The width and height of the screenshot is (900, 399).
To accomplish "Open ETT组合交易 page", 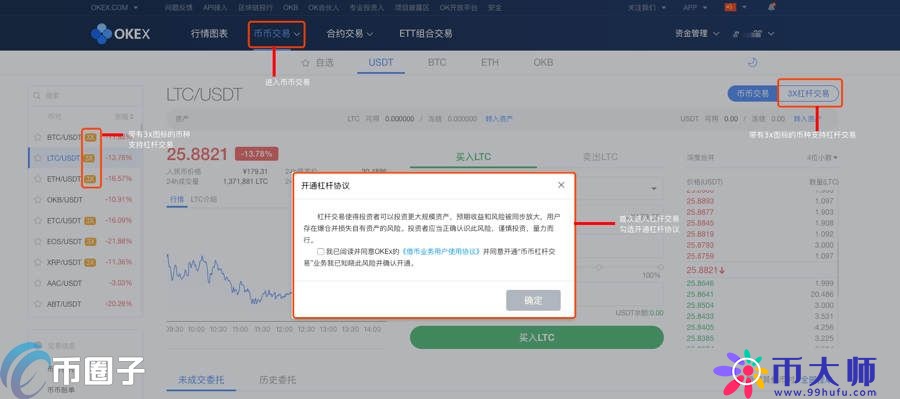I will [x=426, y=34].
